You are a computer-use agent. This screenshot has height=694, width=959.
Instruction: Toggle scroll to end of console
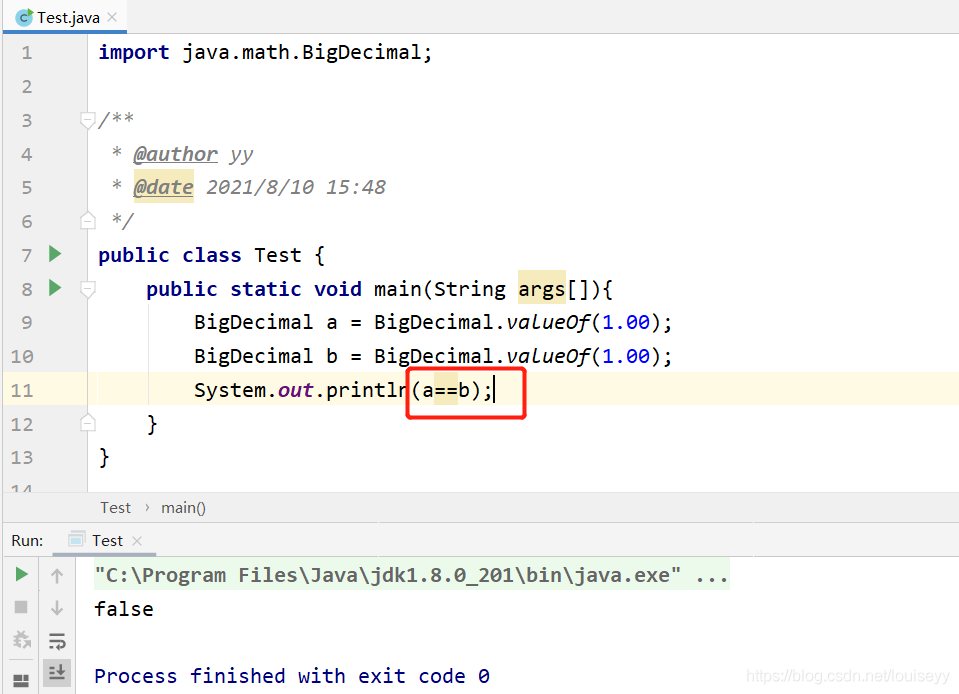click(57, 673)
